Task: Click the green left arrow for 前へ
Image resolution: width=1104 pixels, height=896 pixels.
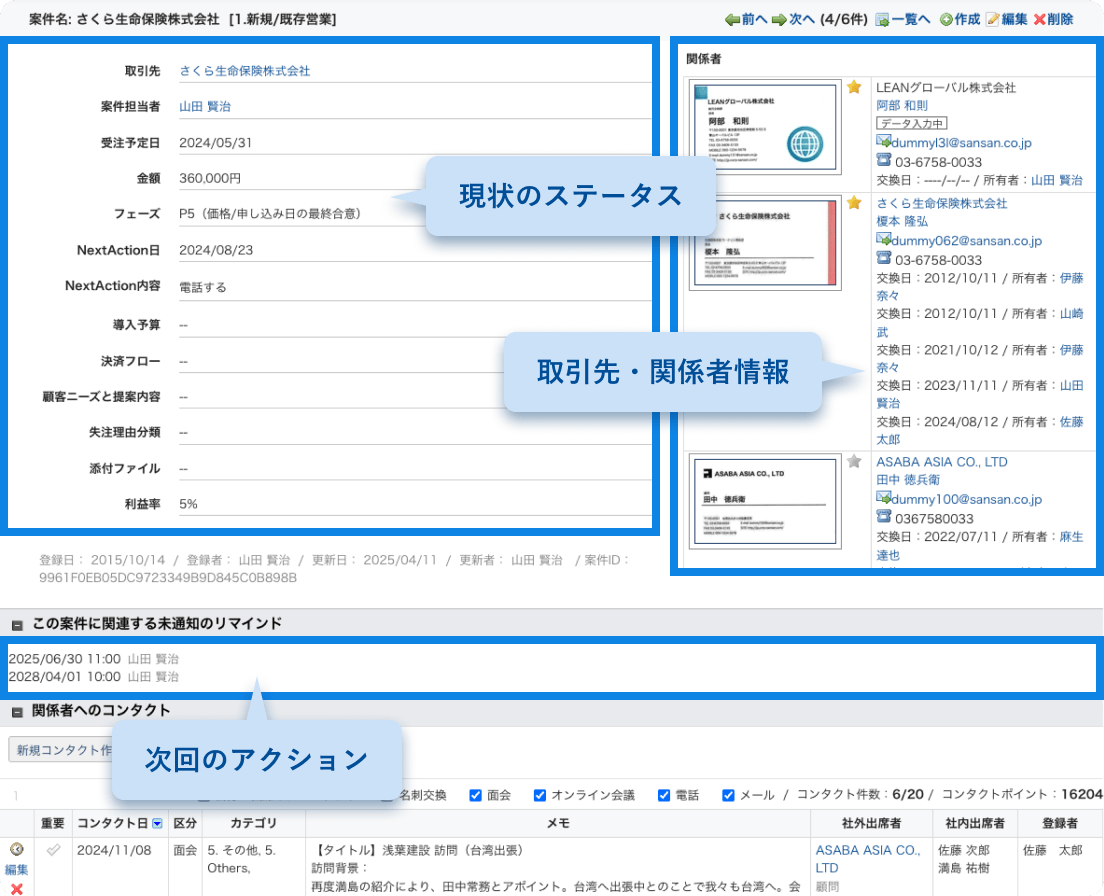Action: (x=732, y=20)
